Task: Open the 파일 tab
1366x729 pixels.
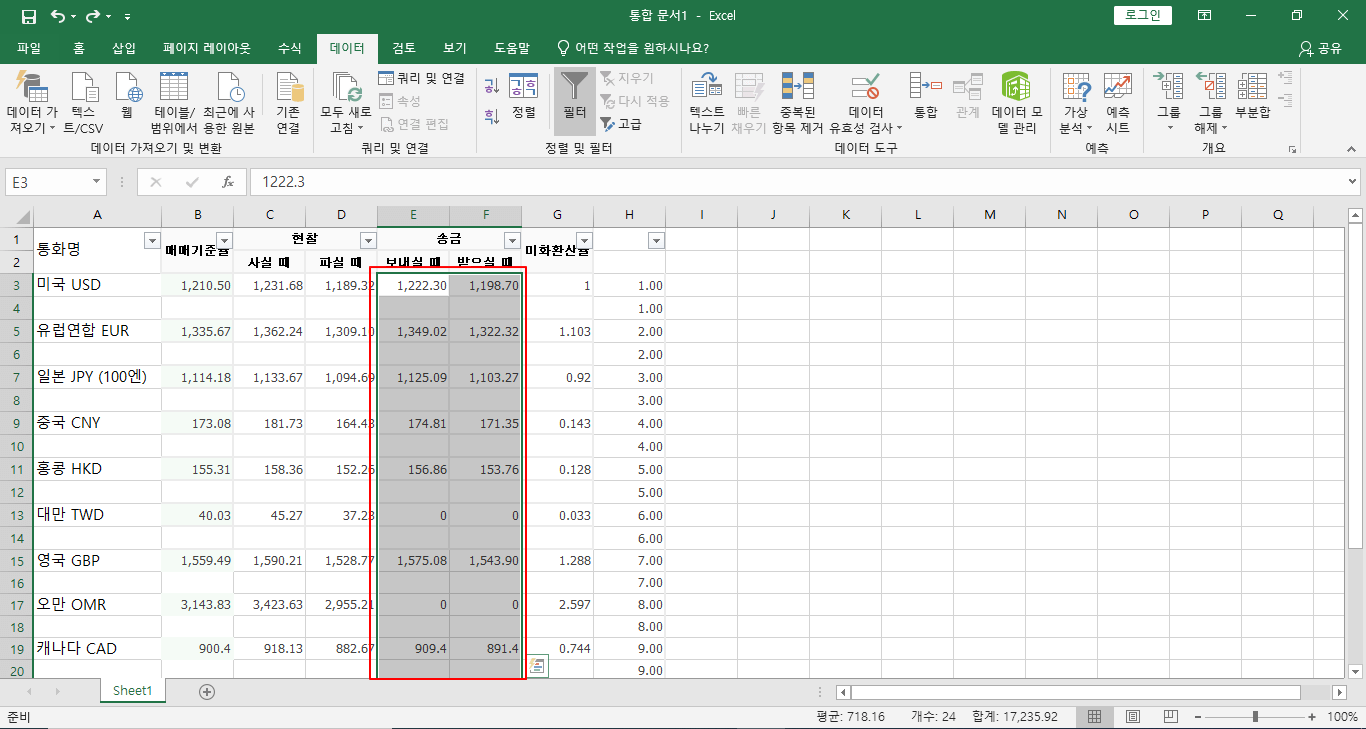Action: coord(29,48)
